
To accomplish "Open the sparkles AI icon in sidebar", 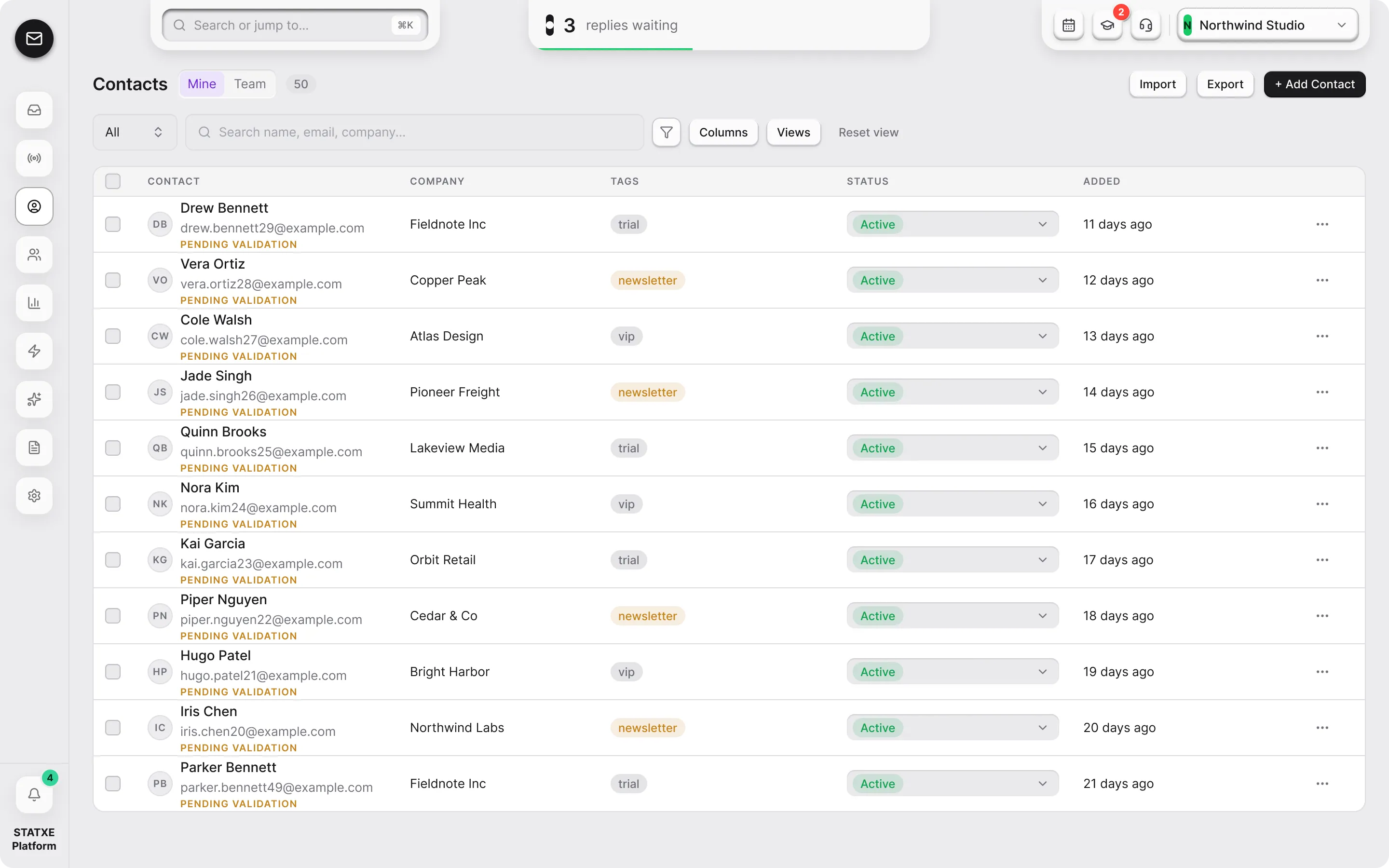I will pos(34,399).
